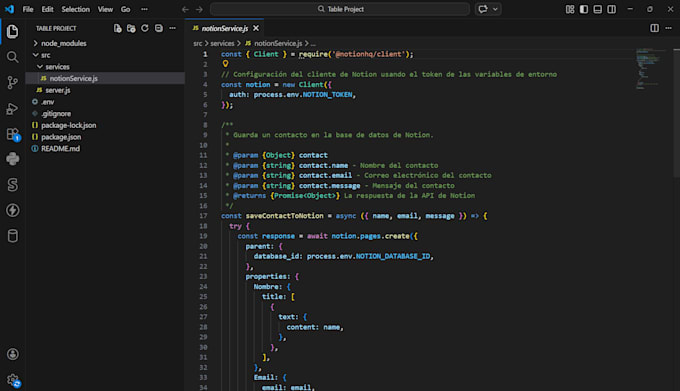Image resolution: width=680 pixels, height=391 pixels.
Task: Open the Selection menu
Action: [75, 9]
